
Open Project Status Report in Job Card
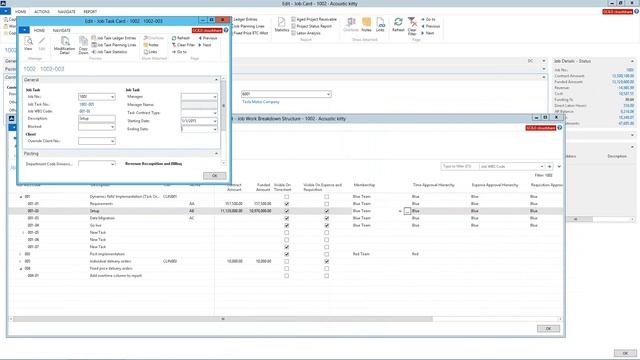pos(311,26)
